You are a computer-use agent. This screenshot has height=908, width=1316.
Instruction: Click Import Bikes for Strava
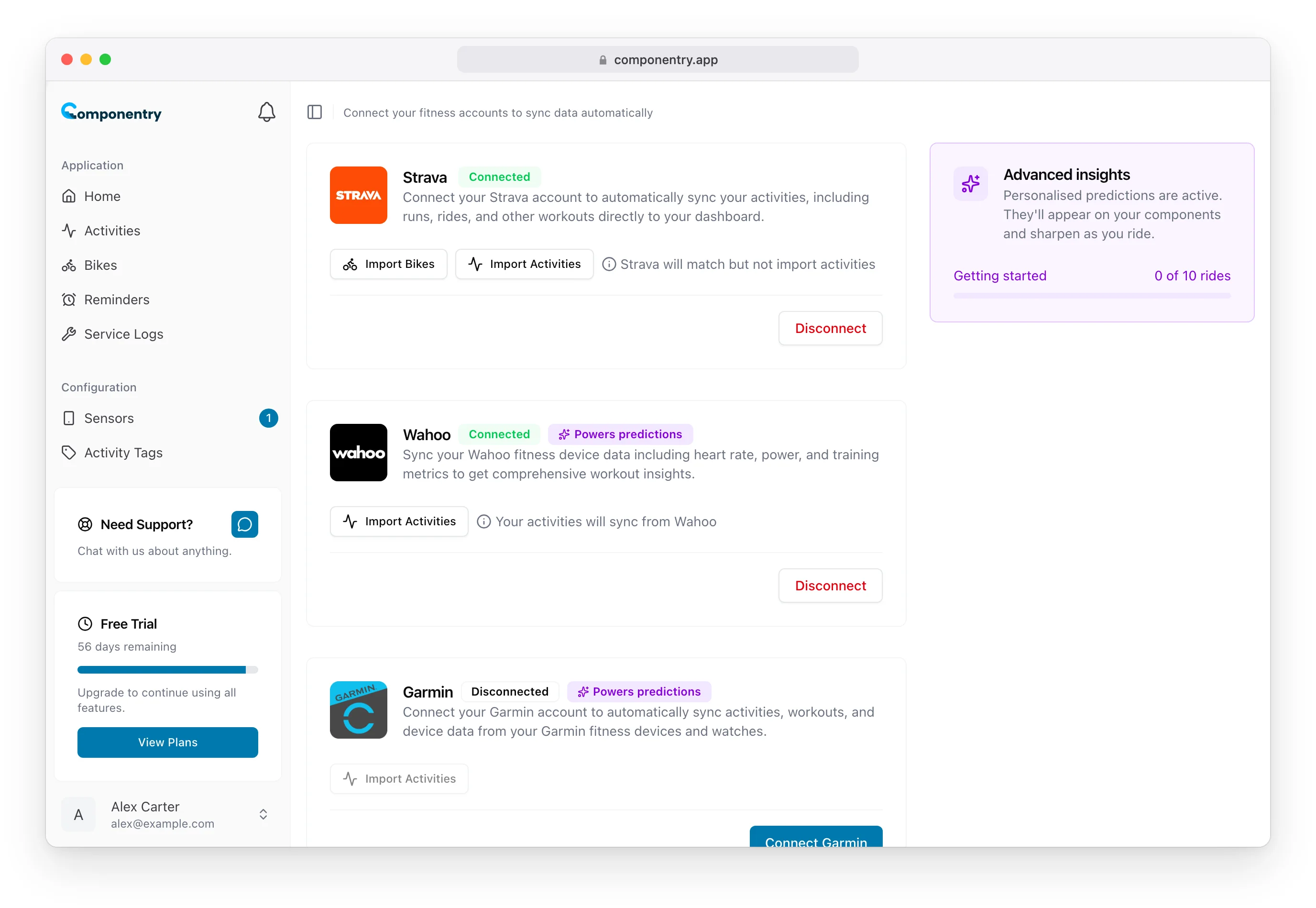click(388, 264)
